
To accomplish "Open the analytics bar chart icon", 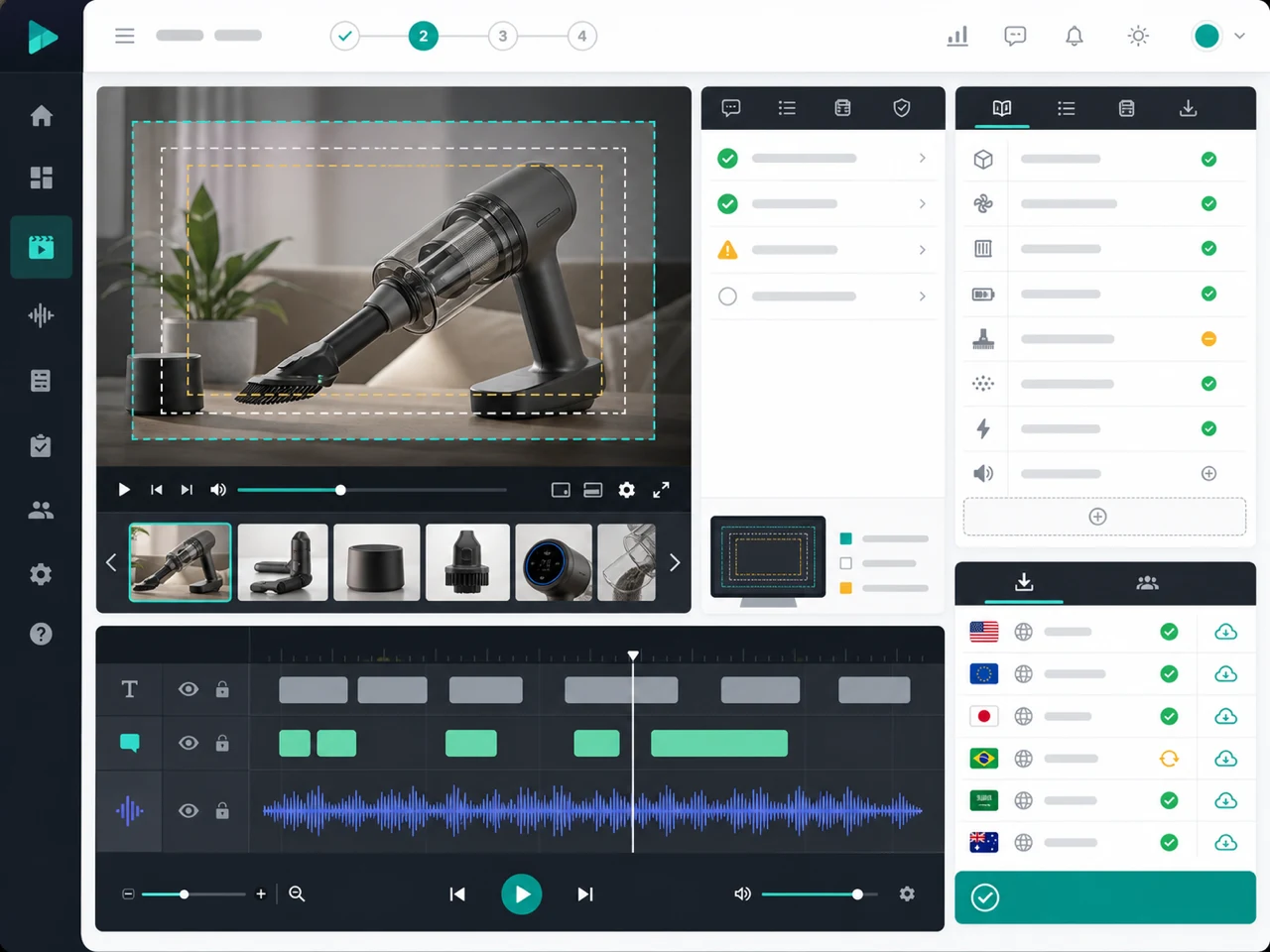I will [957, 37].
